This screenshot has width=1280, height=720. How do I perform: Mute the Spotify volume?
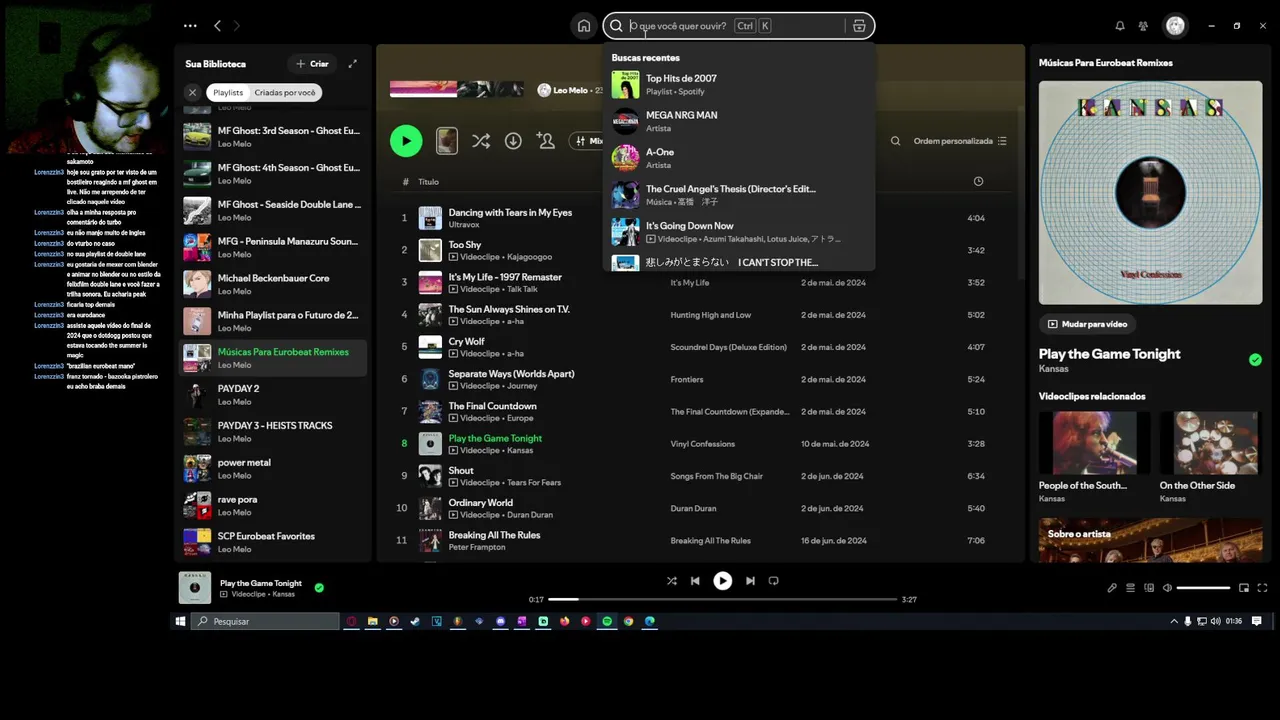1167,588
